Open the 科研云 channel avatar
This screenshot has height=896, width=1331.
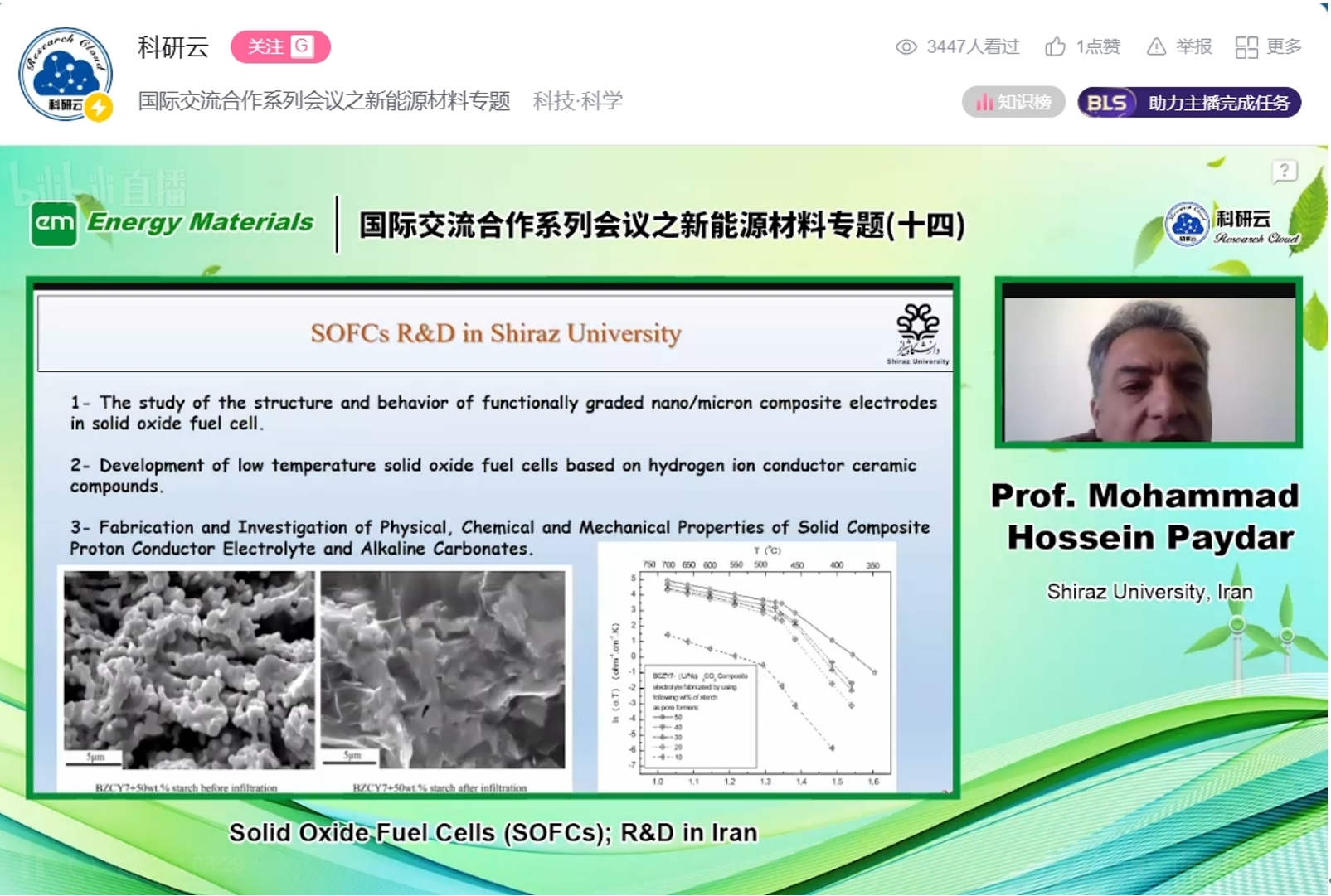point(66,75)
